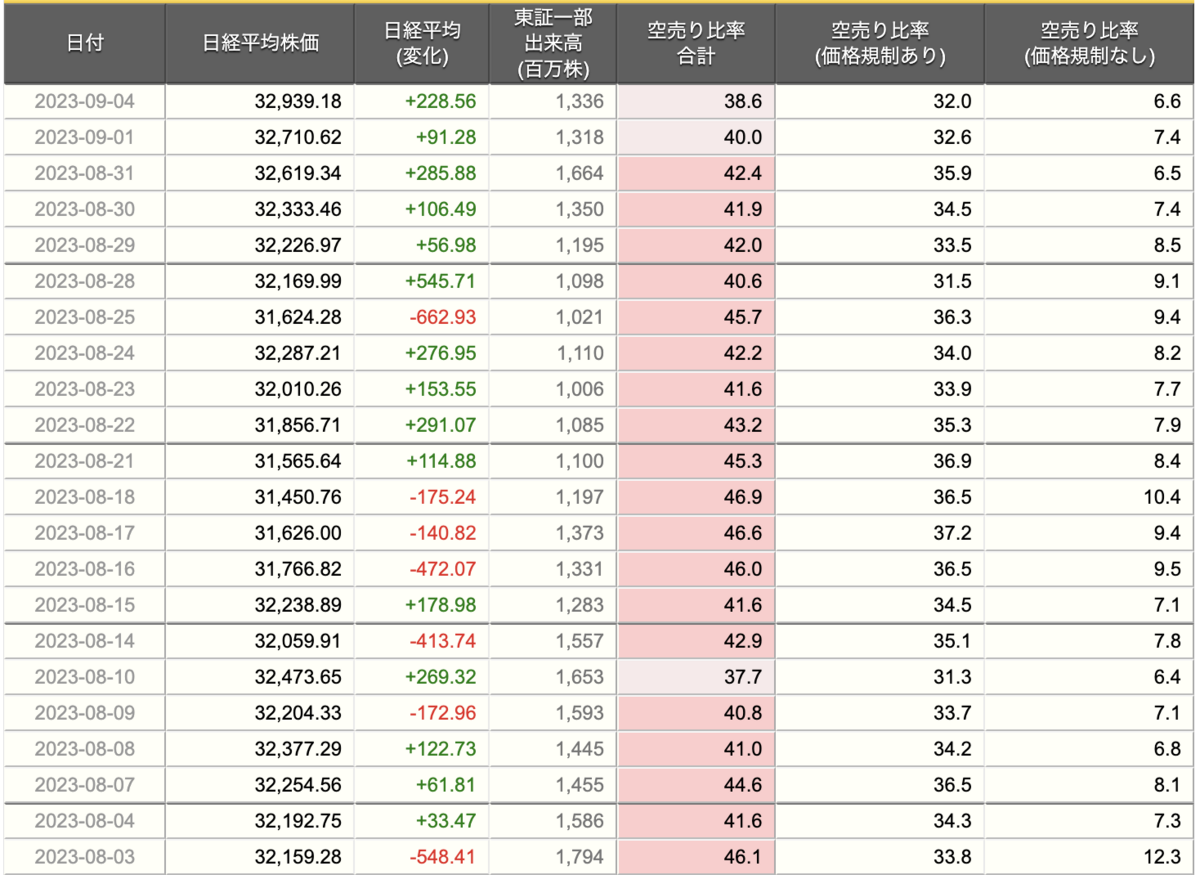Select the pink 46.9 short ratio cell

696,497
